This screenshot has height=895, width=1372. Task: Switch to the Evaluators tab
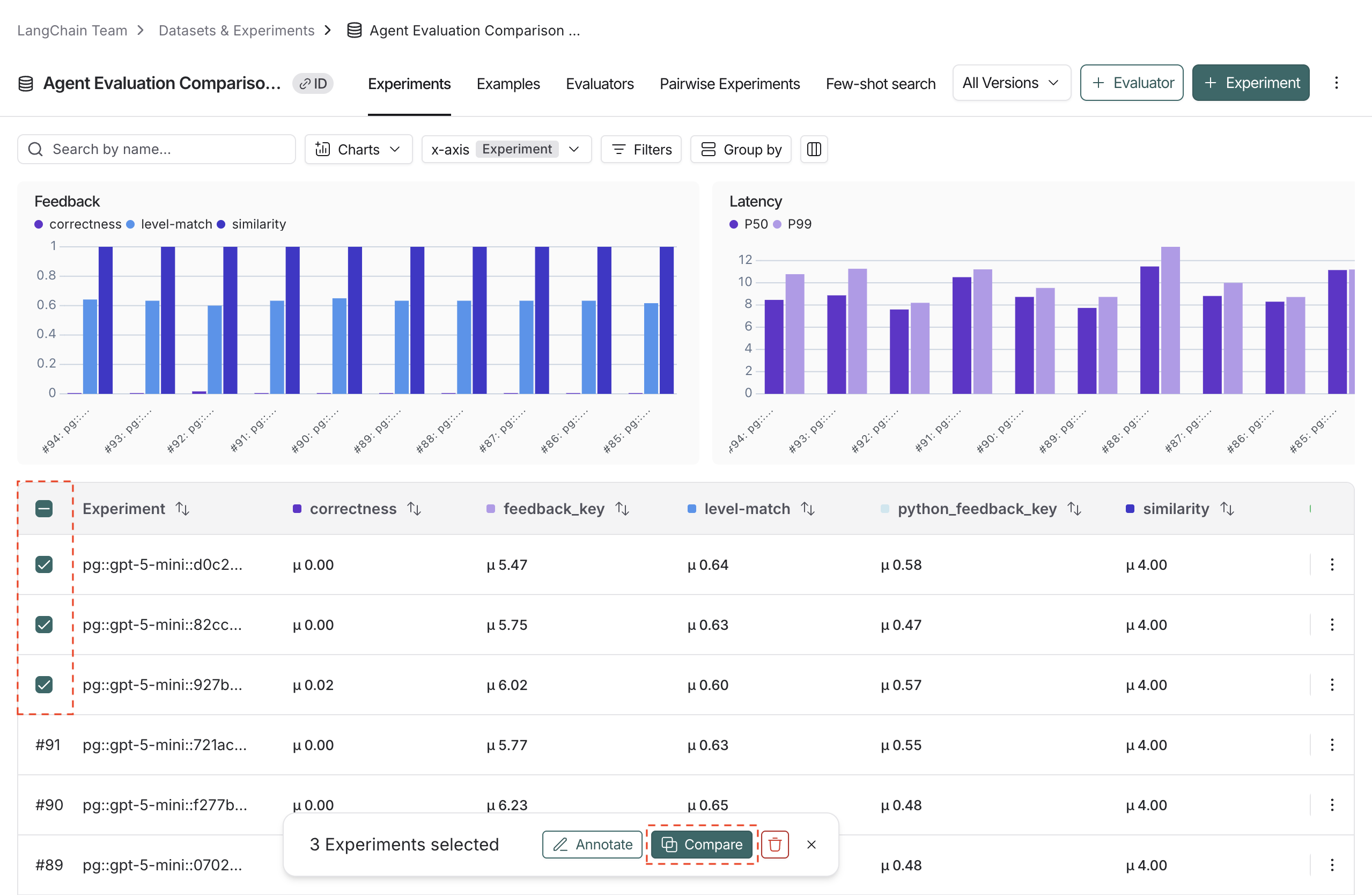point(600,84)
